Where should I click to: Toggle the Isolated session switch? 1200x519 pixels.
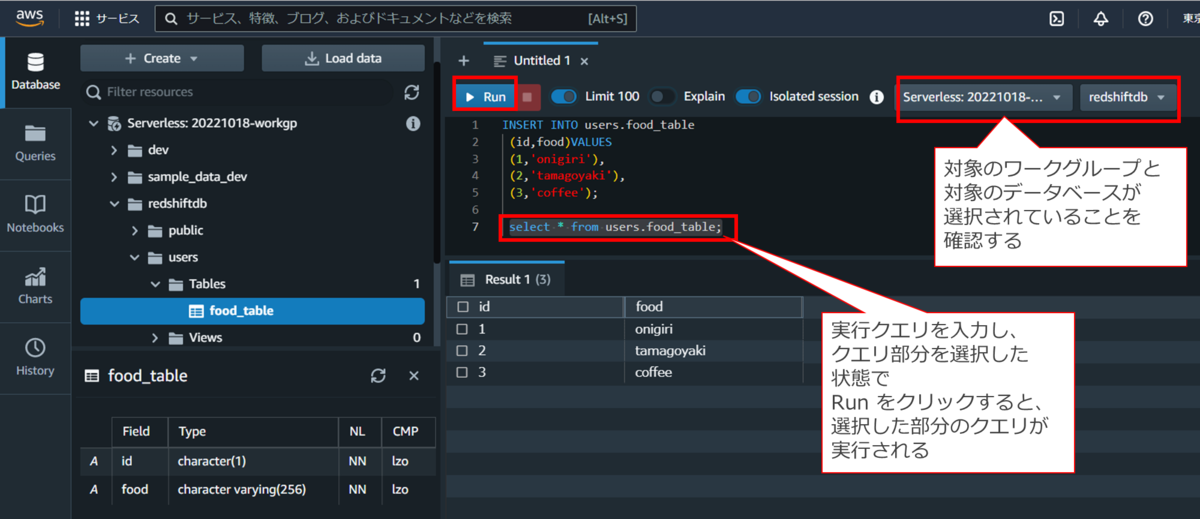click(x=748, y=97)
